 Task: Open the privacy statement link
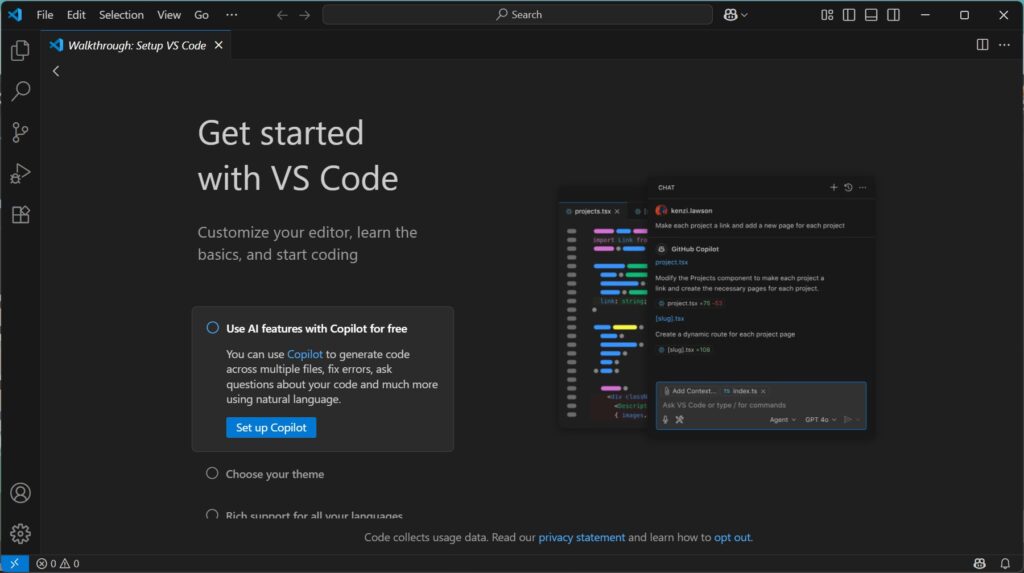[x=581, y=537]
